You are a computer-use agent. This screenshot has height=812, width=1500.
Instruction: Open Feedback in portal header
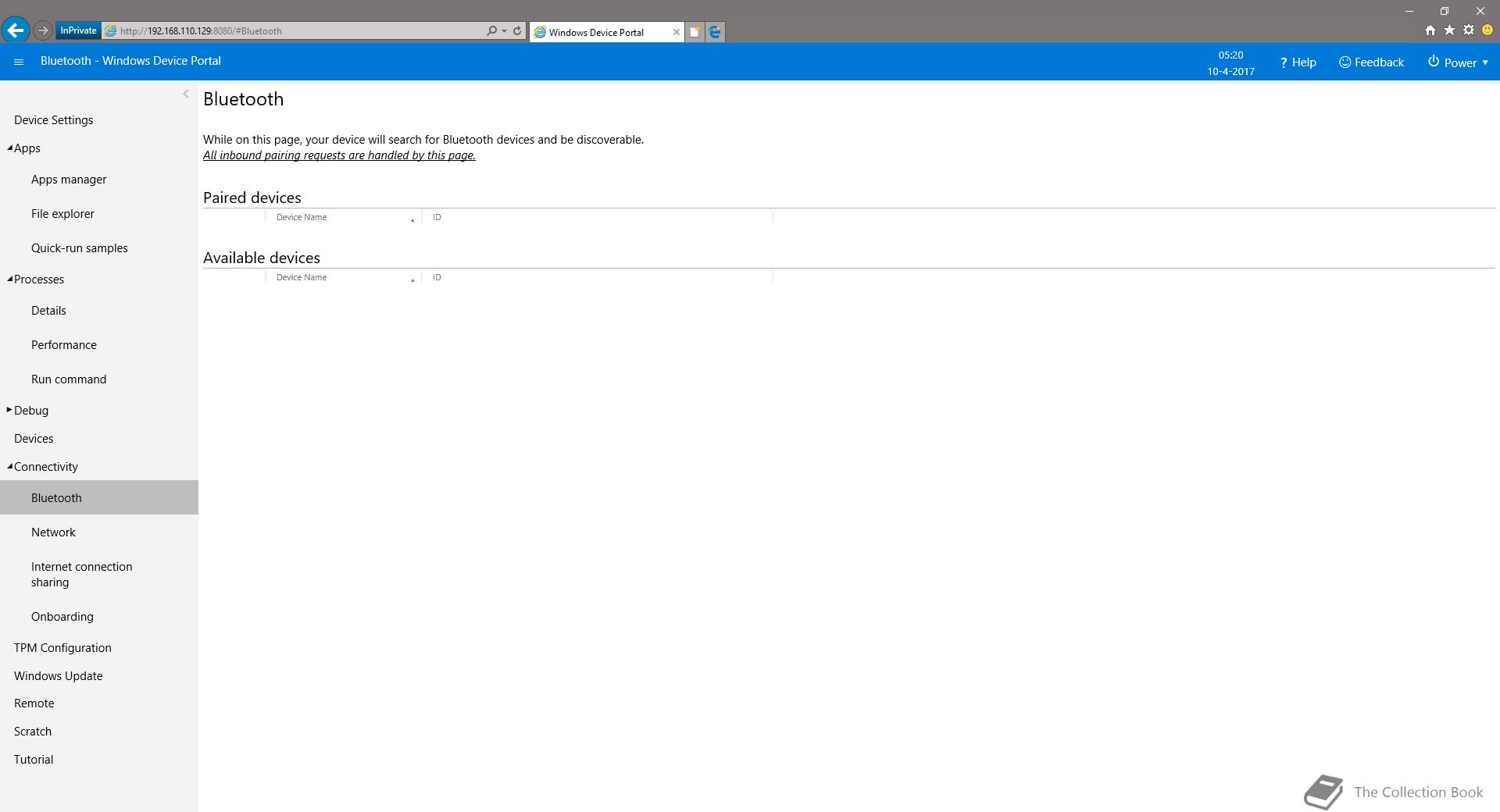coord(1371,62)
